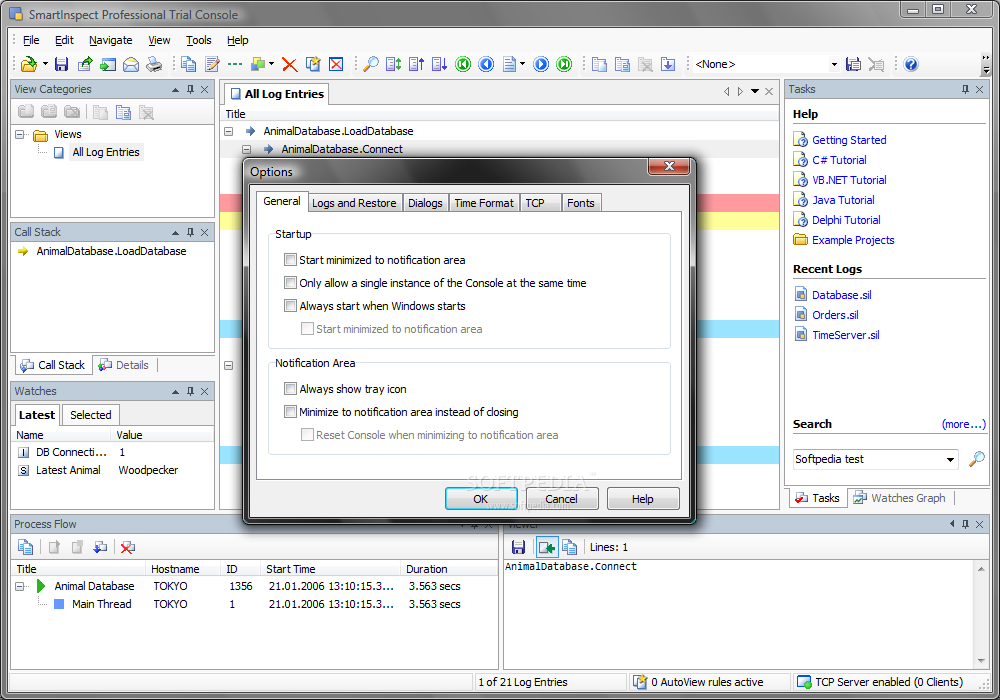
Task: Click the magnifying glass Find icon in the toolbar
Action: click(x=371, y=64)
